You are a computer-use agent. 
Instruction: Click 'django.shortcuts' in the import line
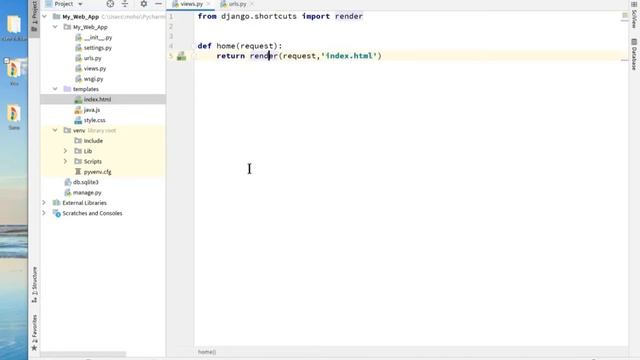coord(259,16)
